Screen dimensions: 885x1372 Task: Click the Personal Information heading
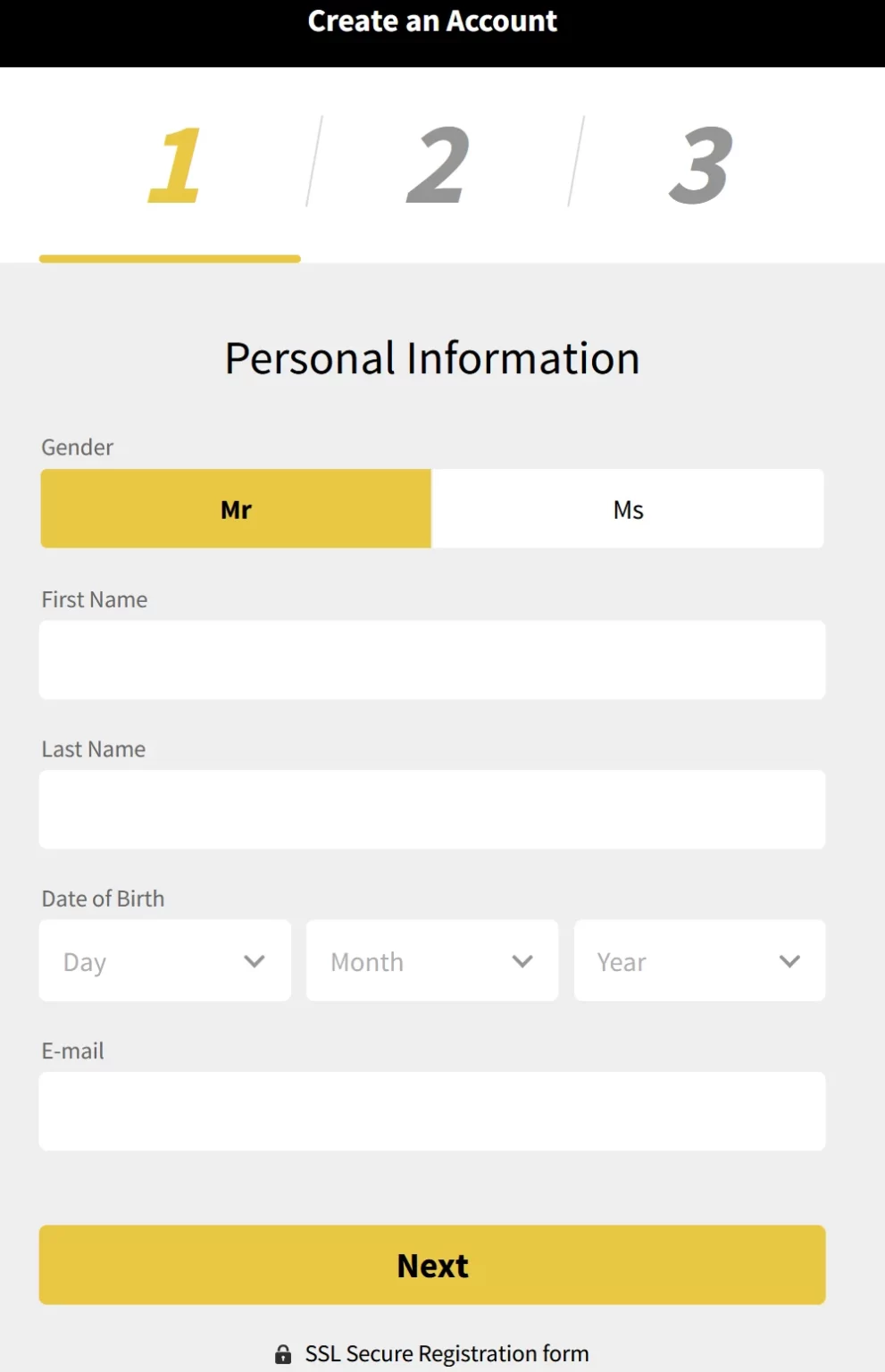pos(432,358)
